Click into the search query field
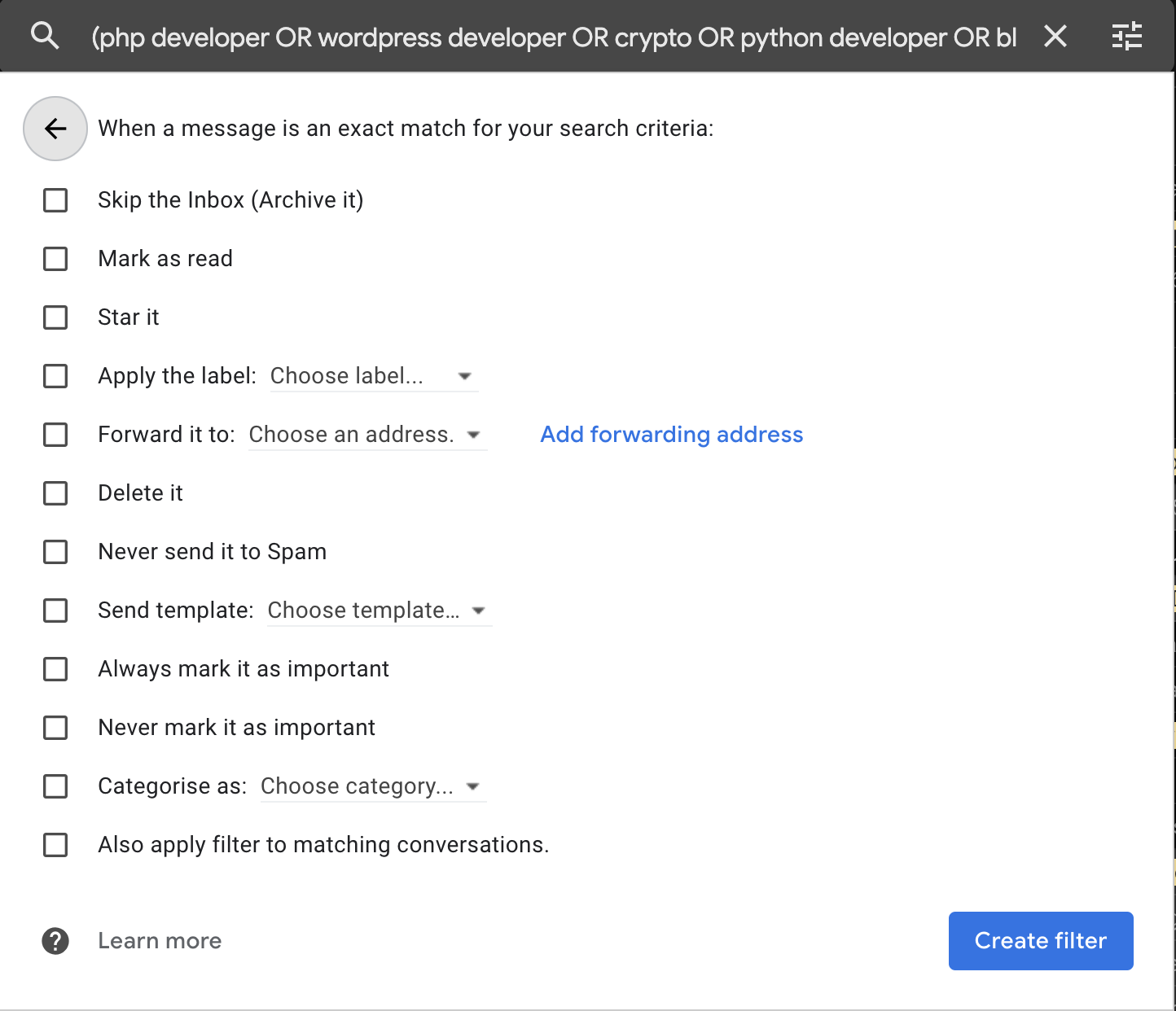Image resolution: width=1176 pixels, height=1011 pixels. coord(555,37)
